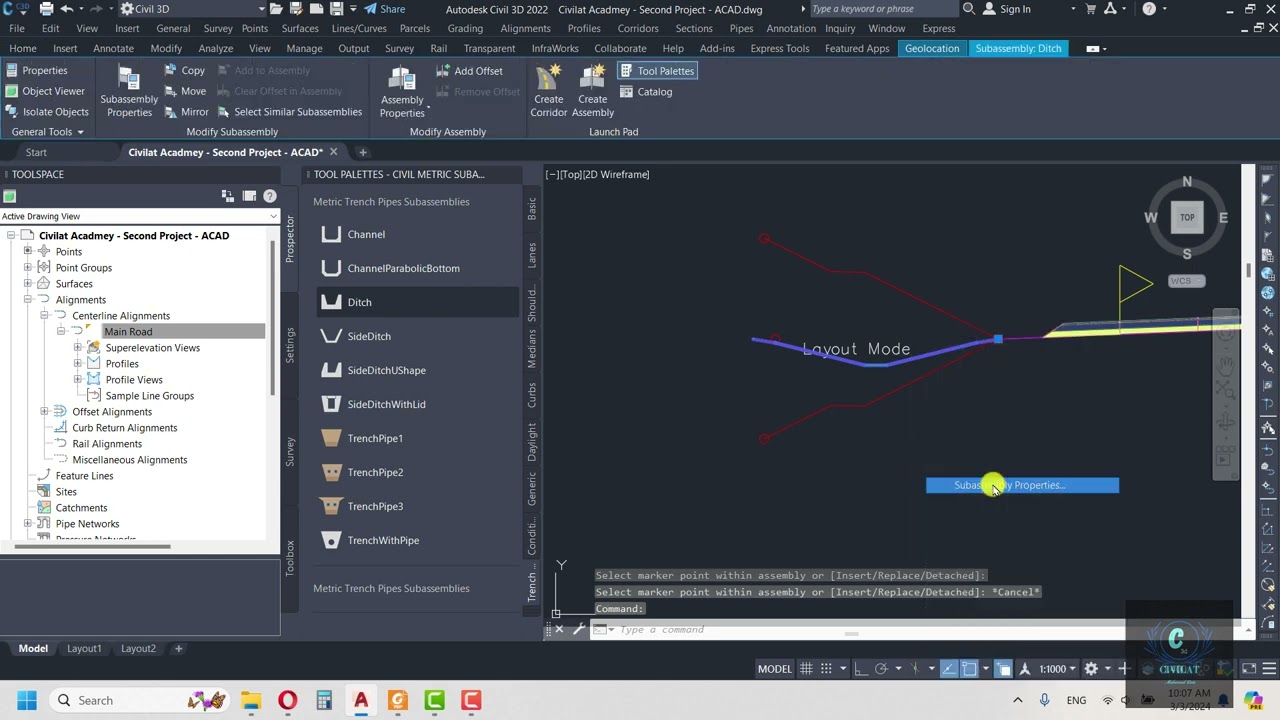This screenshot has width=1280, height=720.
Task: Click the Undo arrow in quick access toolbar
Action: pyautogui.click(x=68, y=9)
